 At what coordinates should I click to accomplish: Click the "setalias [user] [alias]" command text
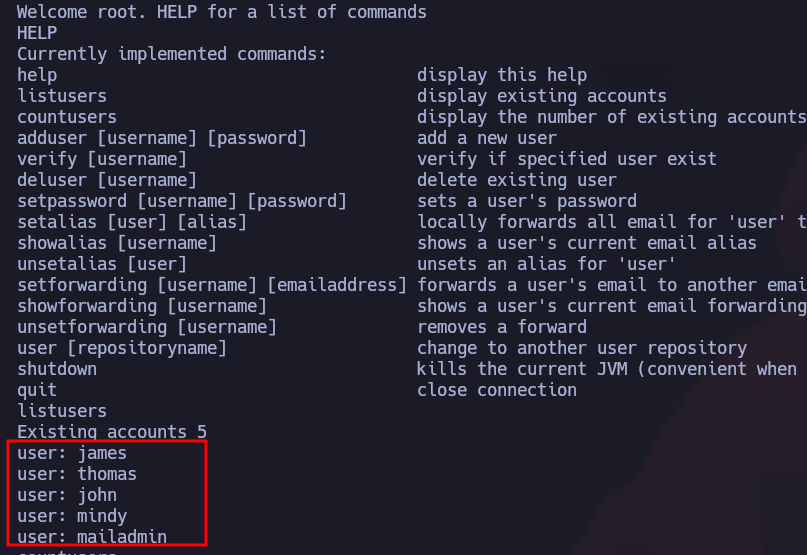click(132, 222)
